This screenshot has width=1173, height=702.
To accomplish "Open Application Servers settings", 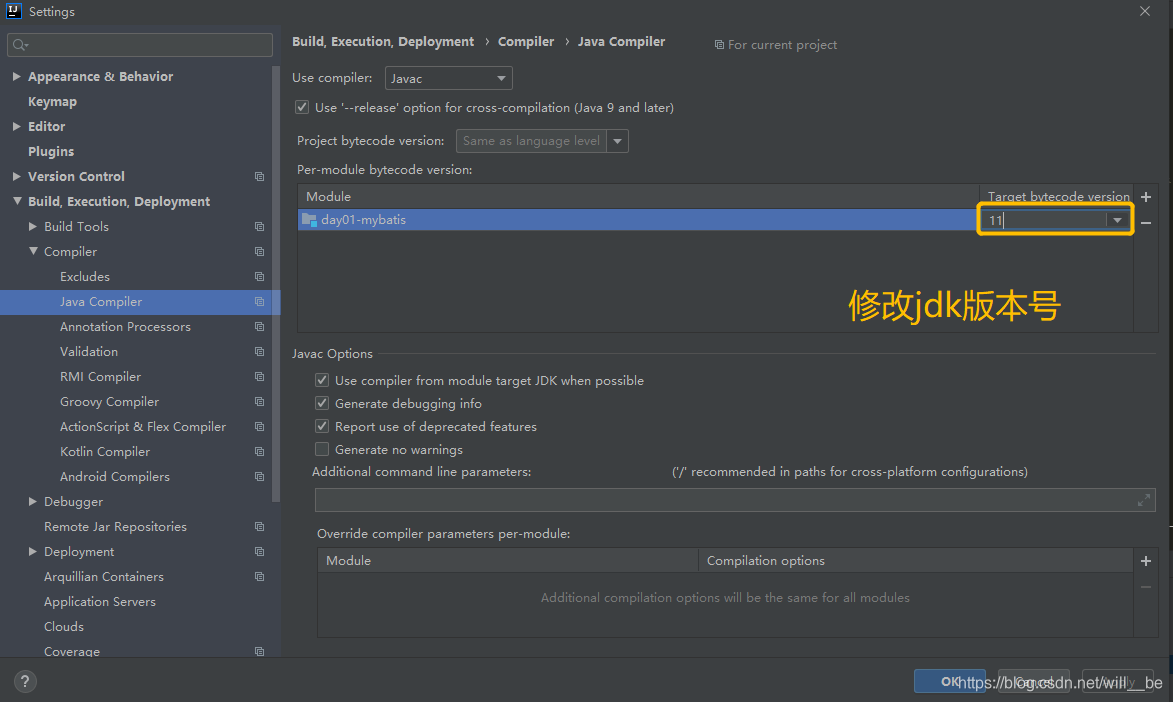I will click(99, 602).
